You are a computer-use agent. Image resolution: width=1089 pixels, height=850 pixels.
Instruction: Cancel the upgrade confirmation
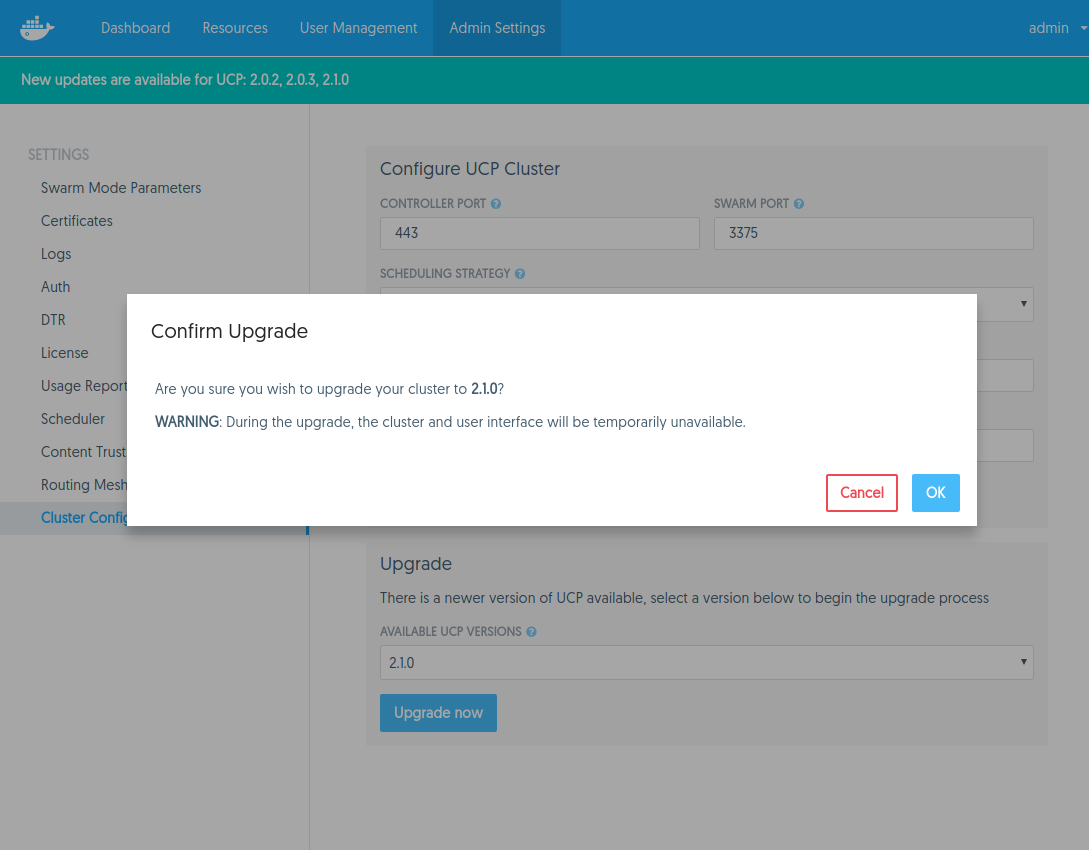[x=861, y=493]
